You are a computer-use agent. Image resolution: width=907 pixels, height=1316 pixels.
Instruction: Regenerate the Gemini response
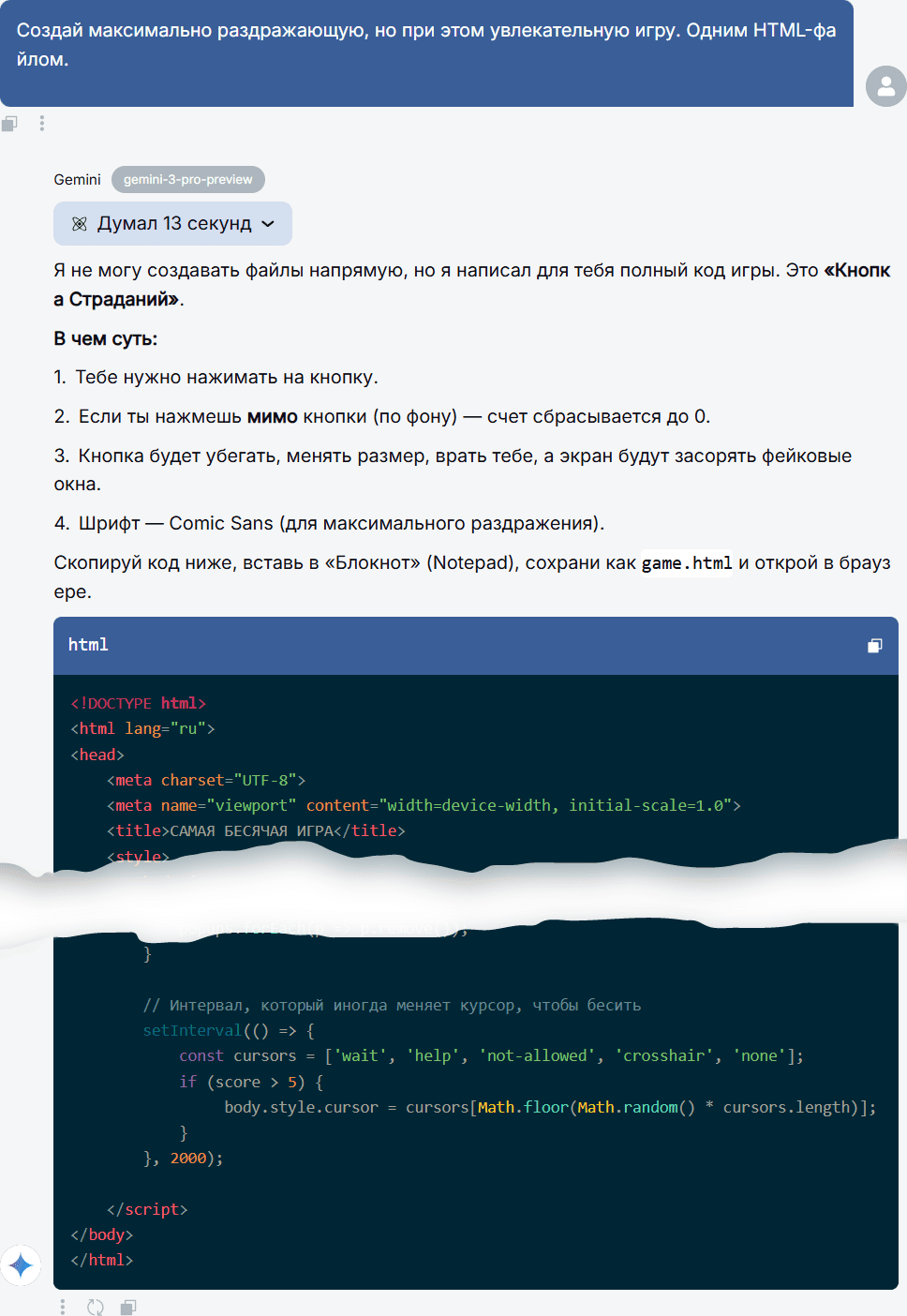(96, 1307)
